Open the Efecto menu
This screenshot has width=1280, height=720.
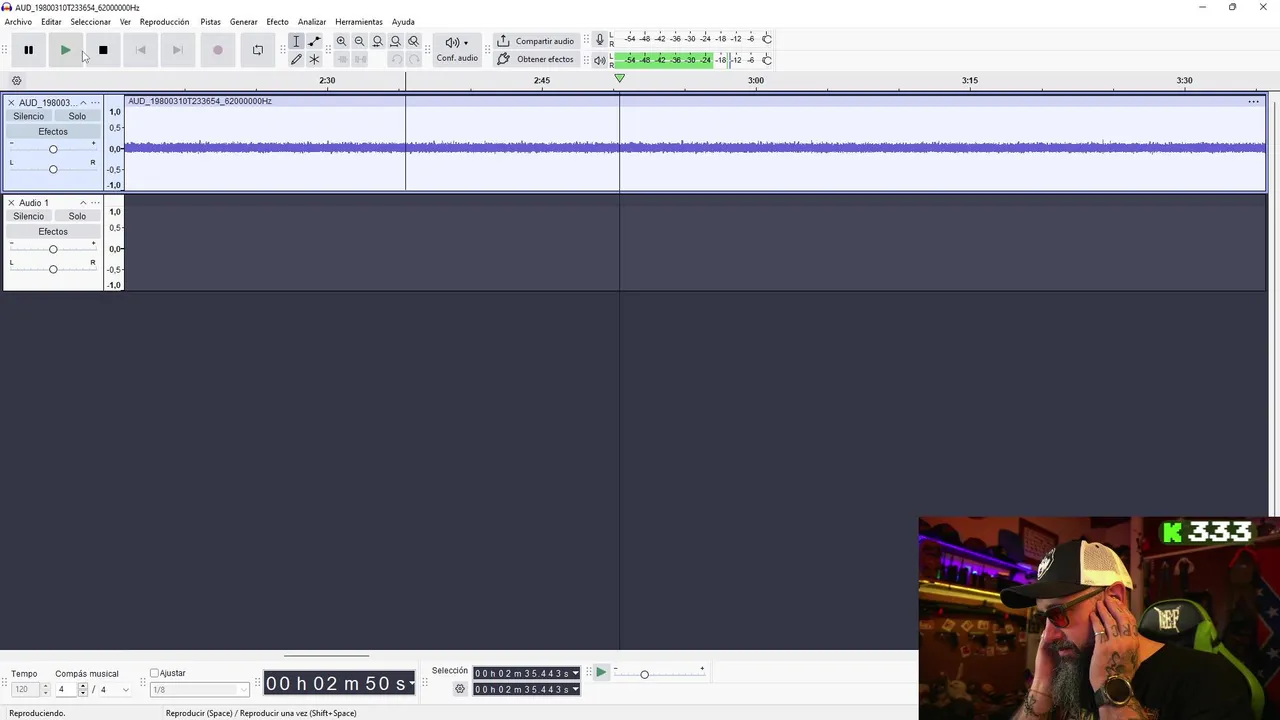(277, 22)
